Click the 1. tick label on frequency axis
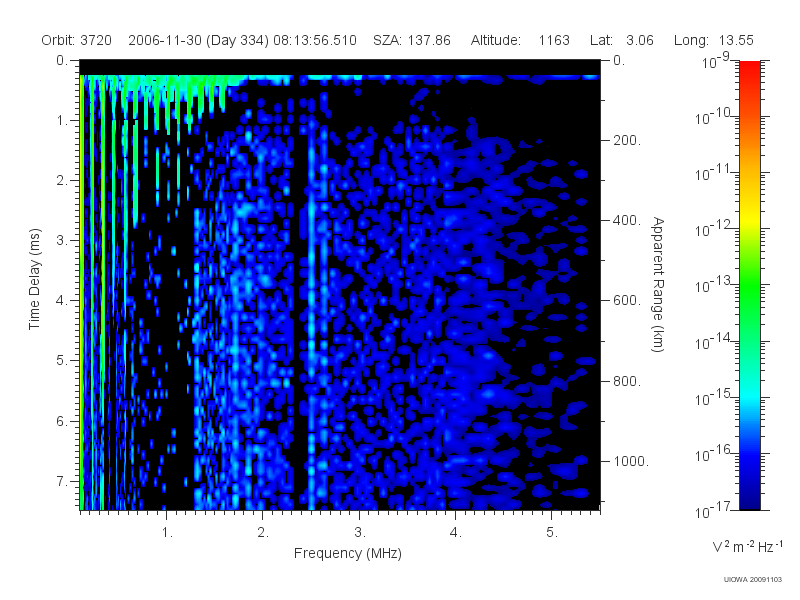Screen dimensions: 800x600 pyautogui.click(x=168, y=533)
